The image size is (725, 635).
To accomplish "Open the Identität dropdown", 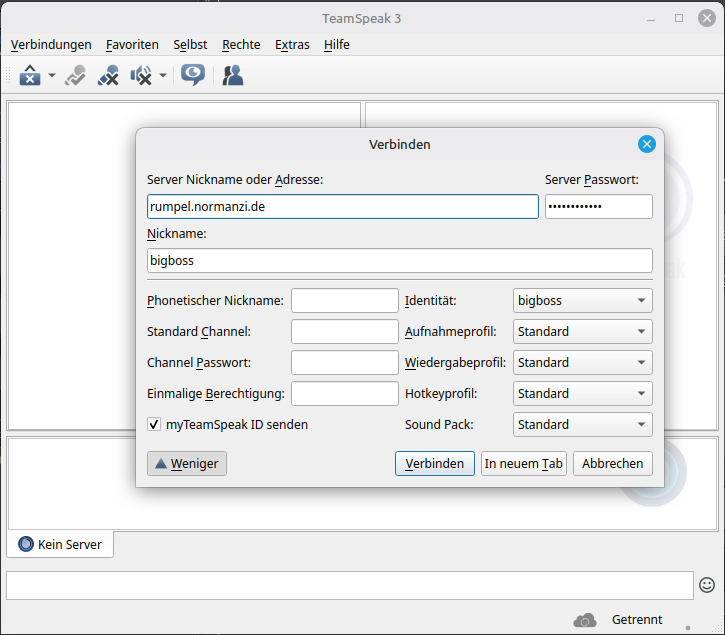I will pyautogui.click(x=582, y=300).
